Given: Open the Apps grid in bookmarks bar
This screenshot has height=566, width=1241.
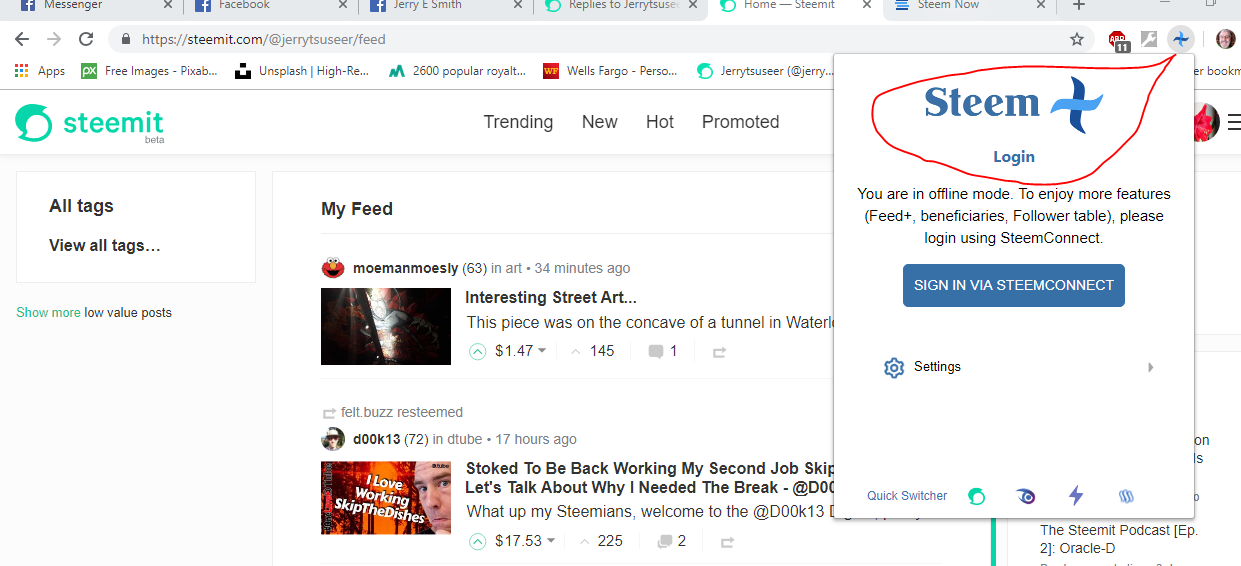Looking at the screenshot, I should pos(41,71).
